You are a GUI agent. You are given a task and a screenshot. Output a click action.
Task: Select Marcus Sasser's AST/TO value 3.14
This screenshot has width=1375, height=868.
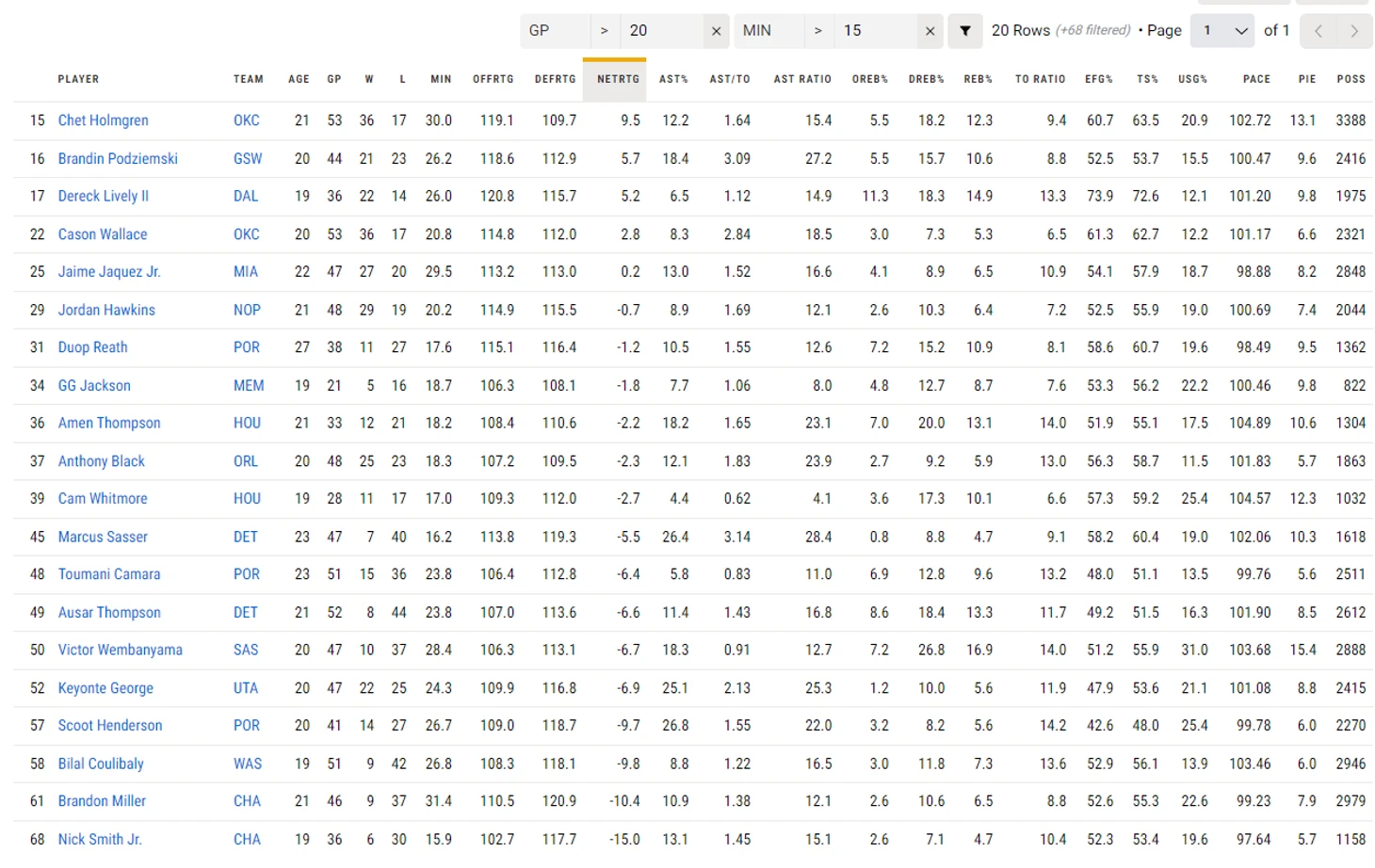pos(737,537)
